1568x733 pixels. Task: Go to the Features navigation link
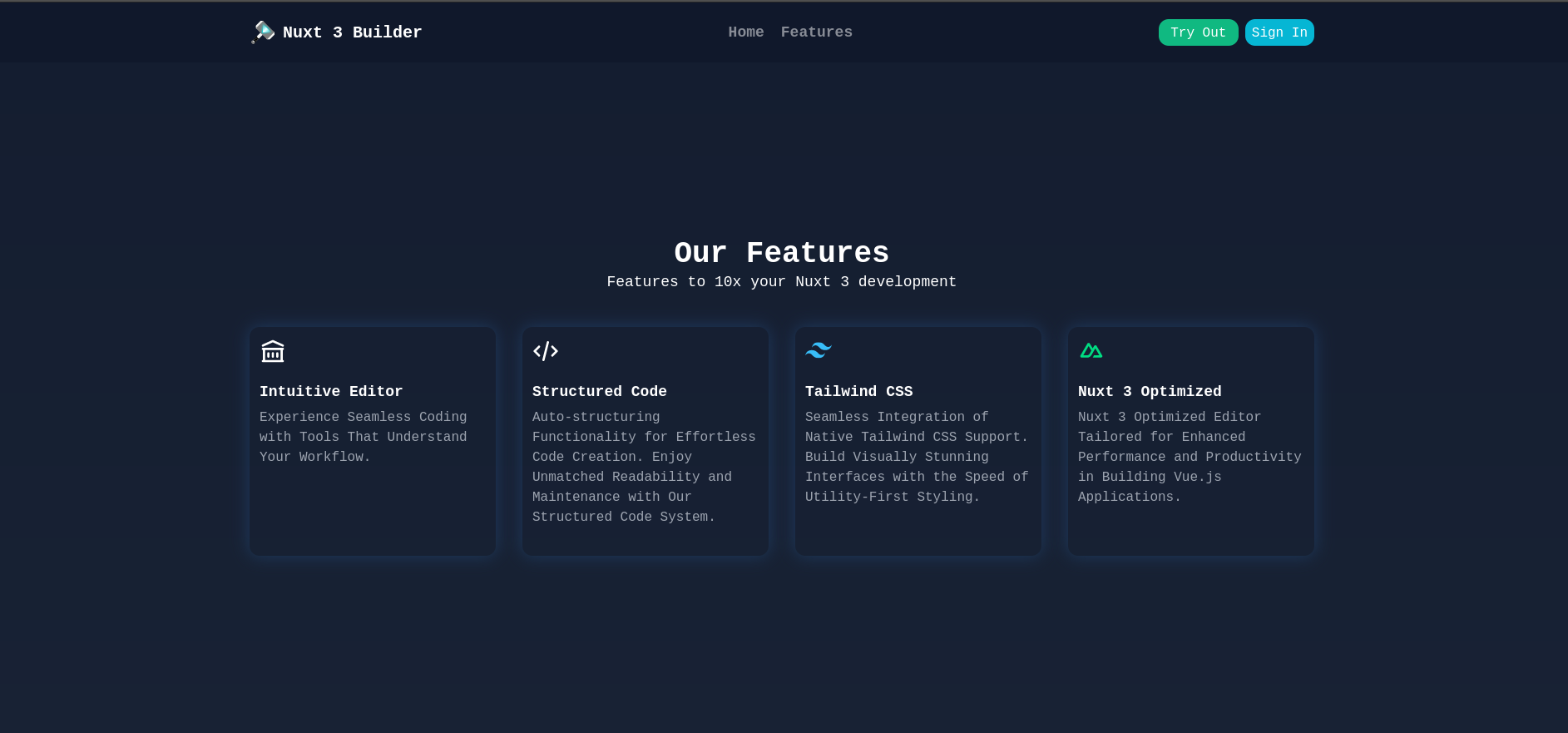tap(817, 32)
